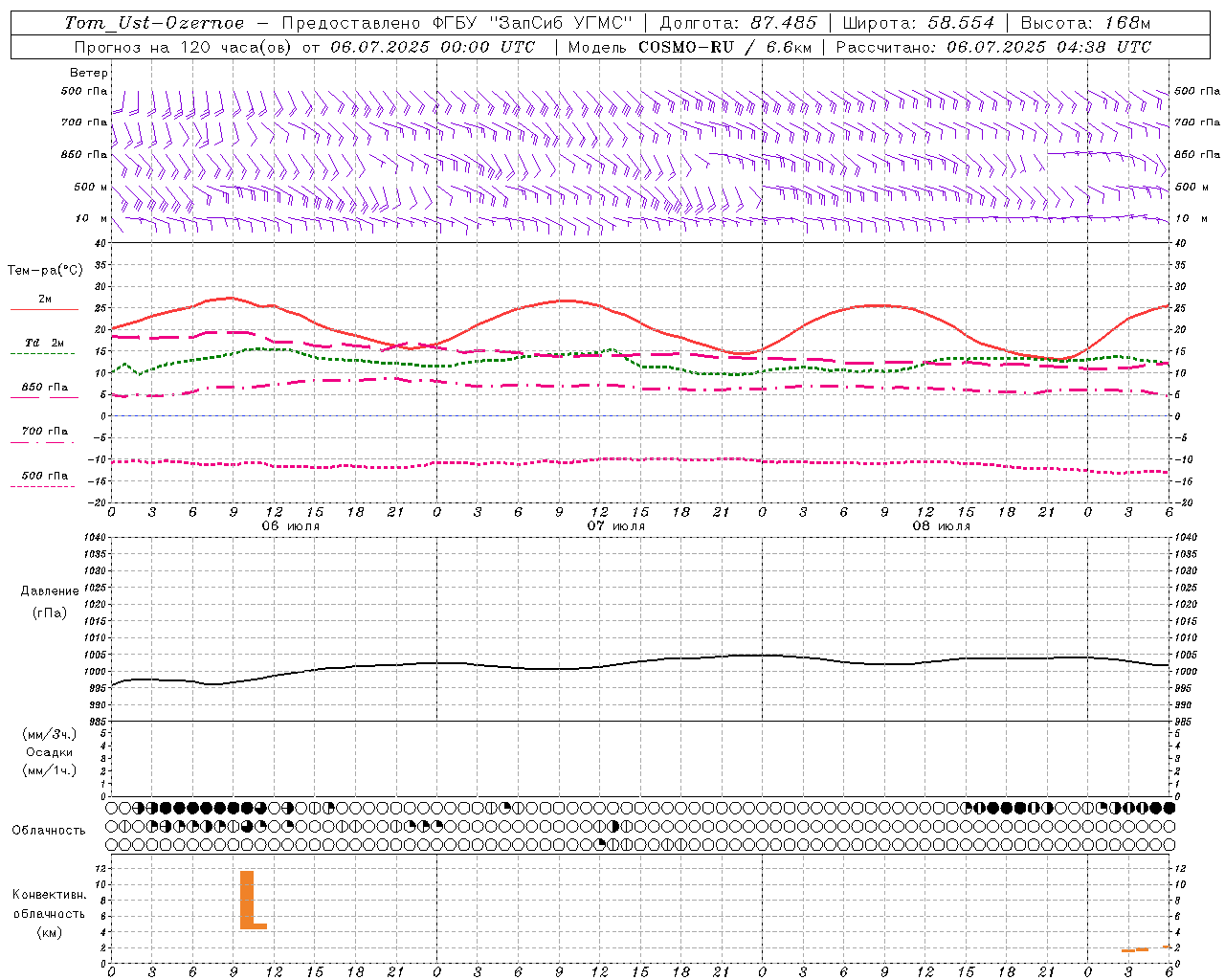Screen dimensions: 1225x980
Task: Click the Давление pressure panel label
Action: [50, 591]
